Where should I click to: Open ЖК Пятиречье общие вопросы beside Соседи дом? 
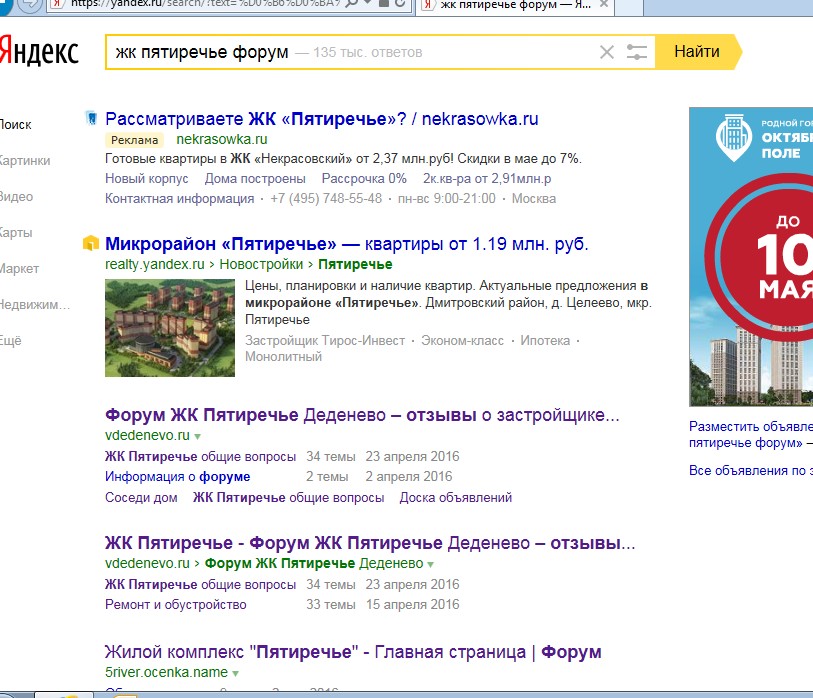click(x=288, y=498)
